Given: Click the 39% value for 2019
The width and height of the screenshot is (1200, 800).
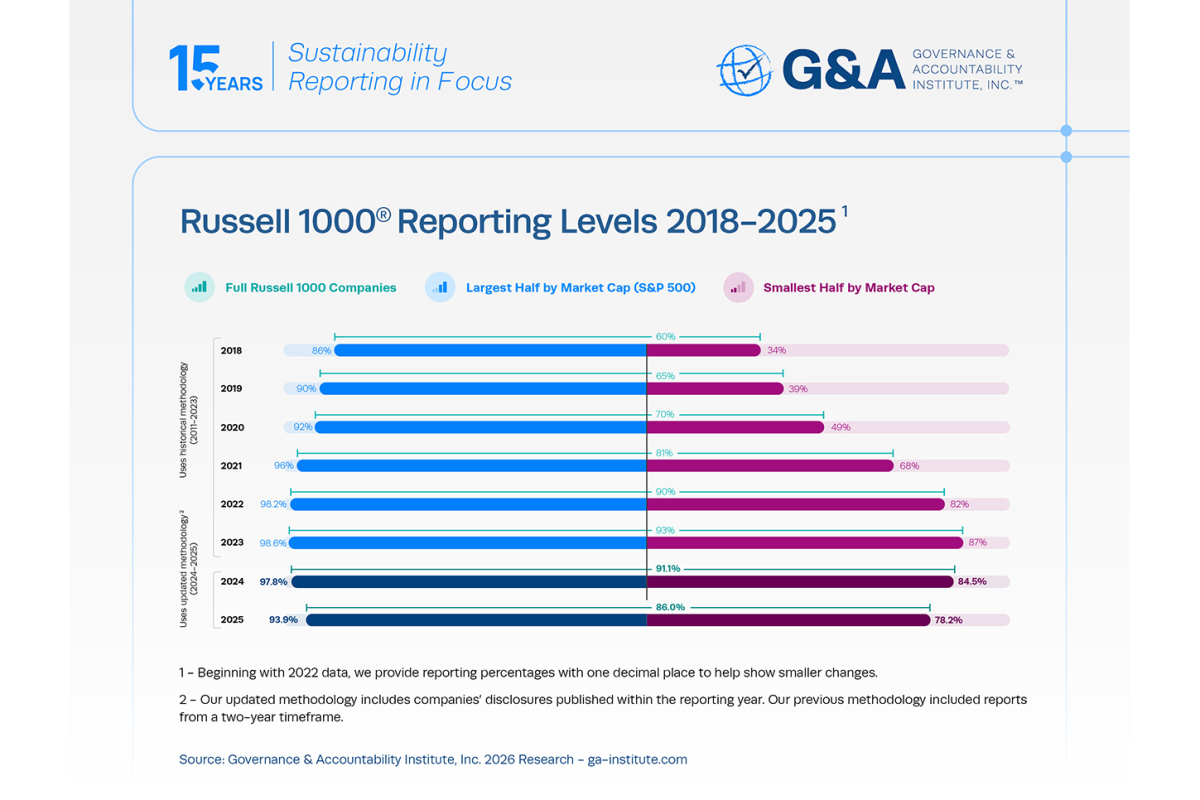Looking at the screenshot, I should tap(798, 389).
